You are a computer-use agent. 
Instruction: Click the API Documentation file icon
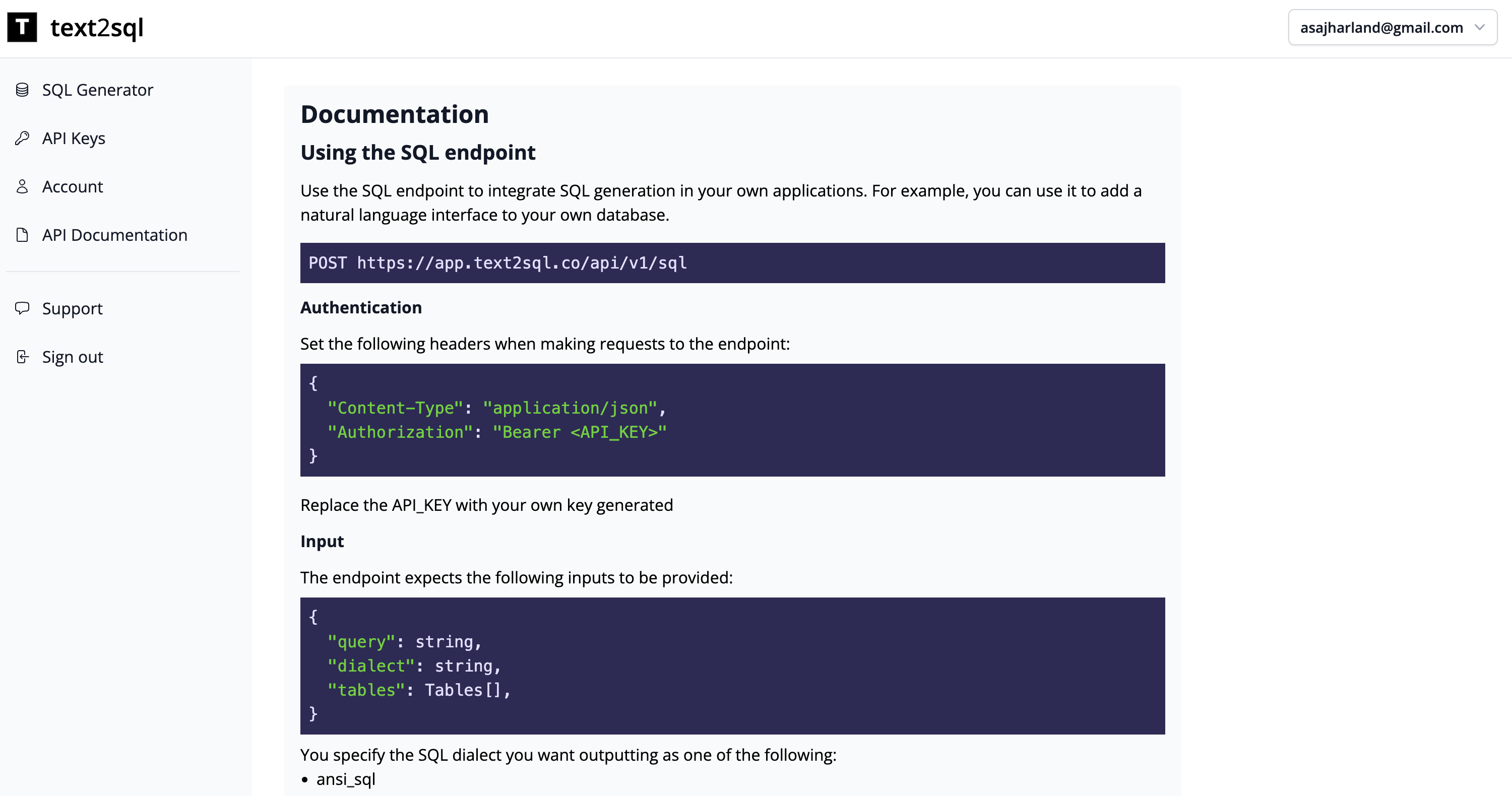pos(22,235)
